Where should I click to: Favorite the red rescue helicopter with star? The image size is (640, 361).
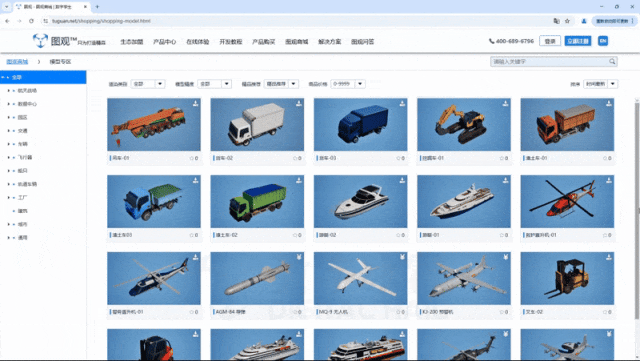point(604,235)
